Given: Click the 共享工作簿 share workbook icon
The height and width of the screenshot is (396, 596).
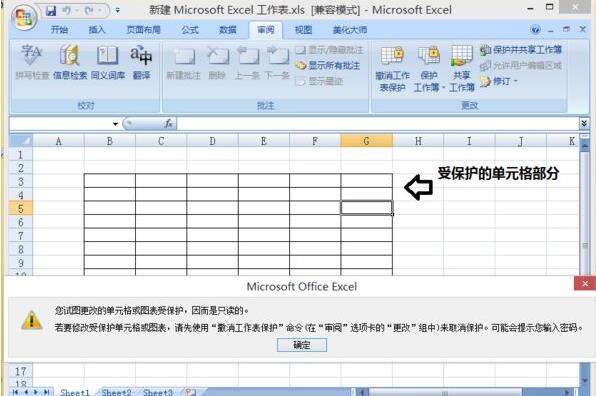Looking at the screenshot, I should click(462, 69).
